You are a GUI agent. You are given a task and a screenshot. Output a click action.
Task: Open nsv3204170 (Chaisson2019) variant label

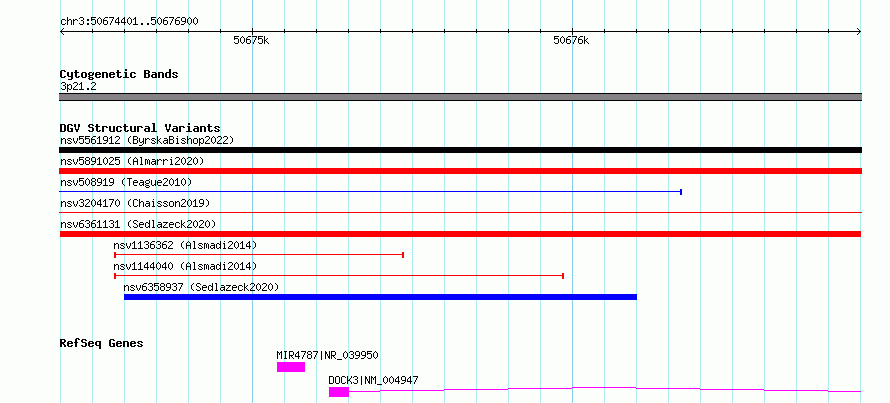[135, 203]
